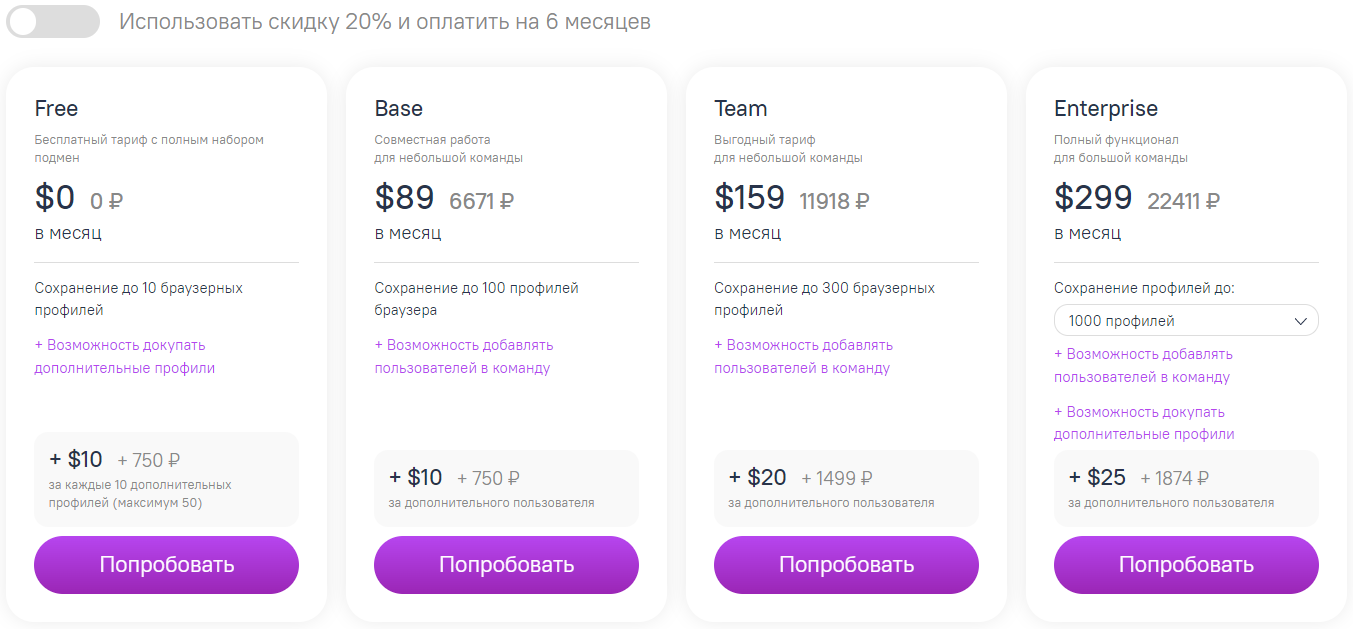The width and height of the screenshot is (1353, 629).
Task: Click the $89 Base plan price
Action: coord(404,197)
